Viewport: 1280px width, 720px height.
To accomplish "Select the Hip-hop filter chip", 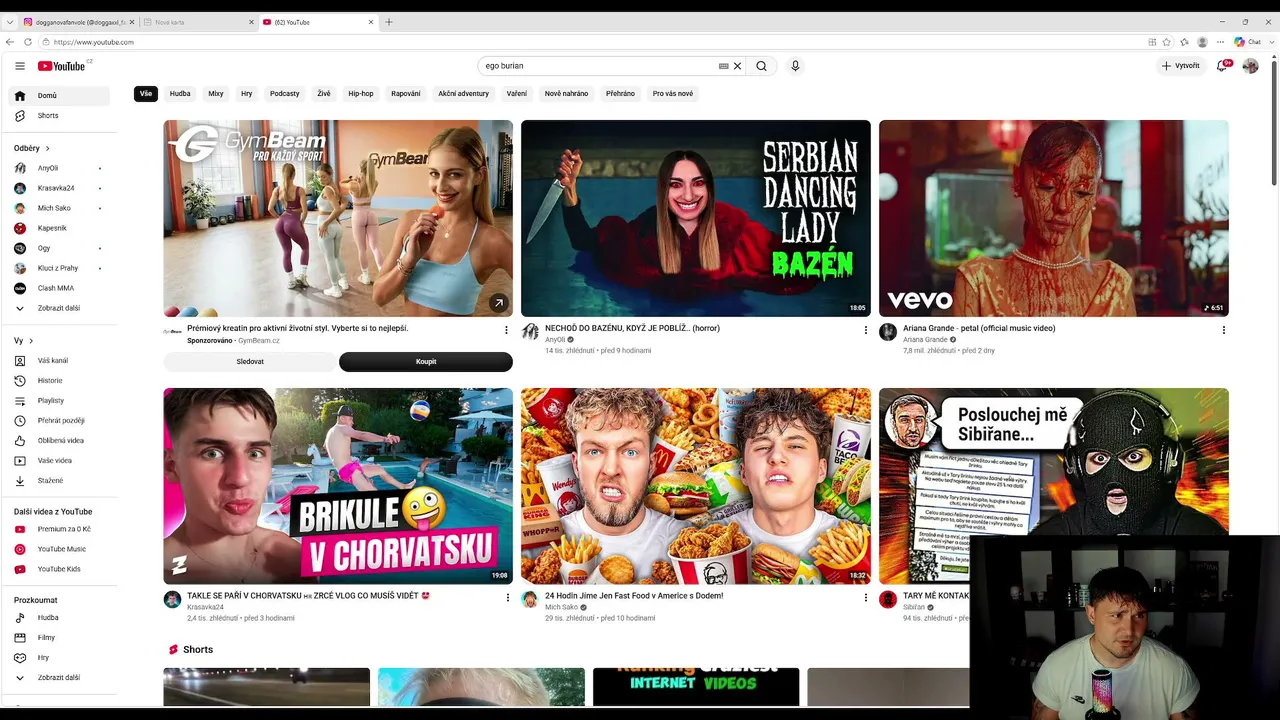I will (x=361, y=94).
